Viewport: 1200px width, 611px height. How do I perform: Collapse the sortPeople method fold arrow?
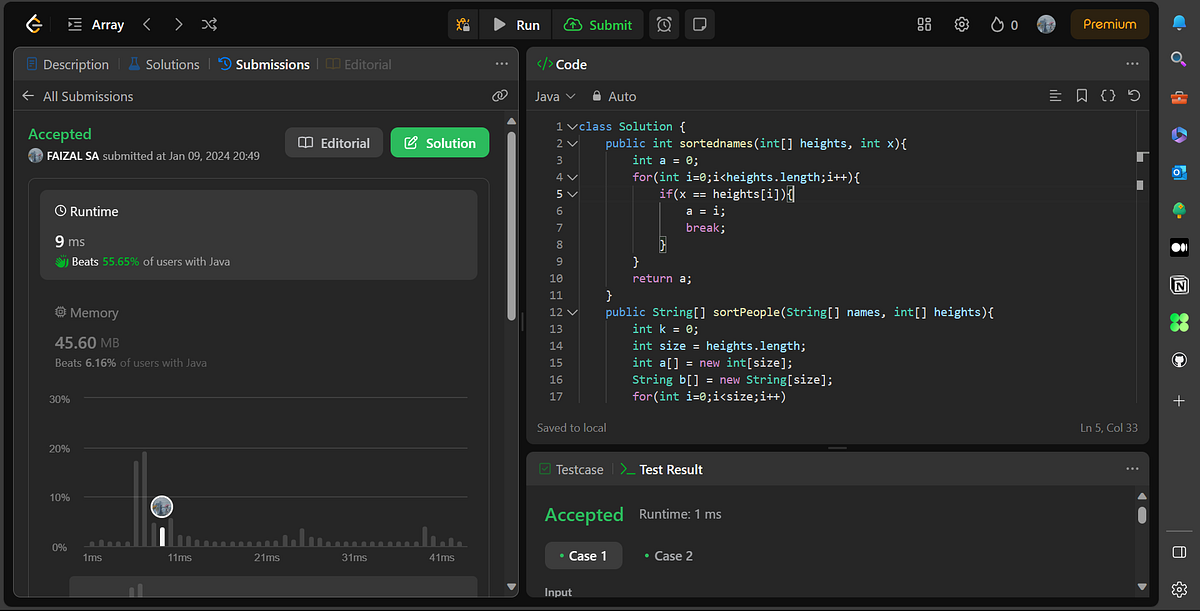(572, 312)
